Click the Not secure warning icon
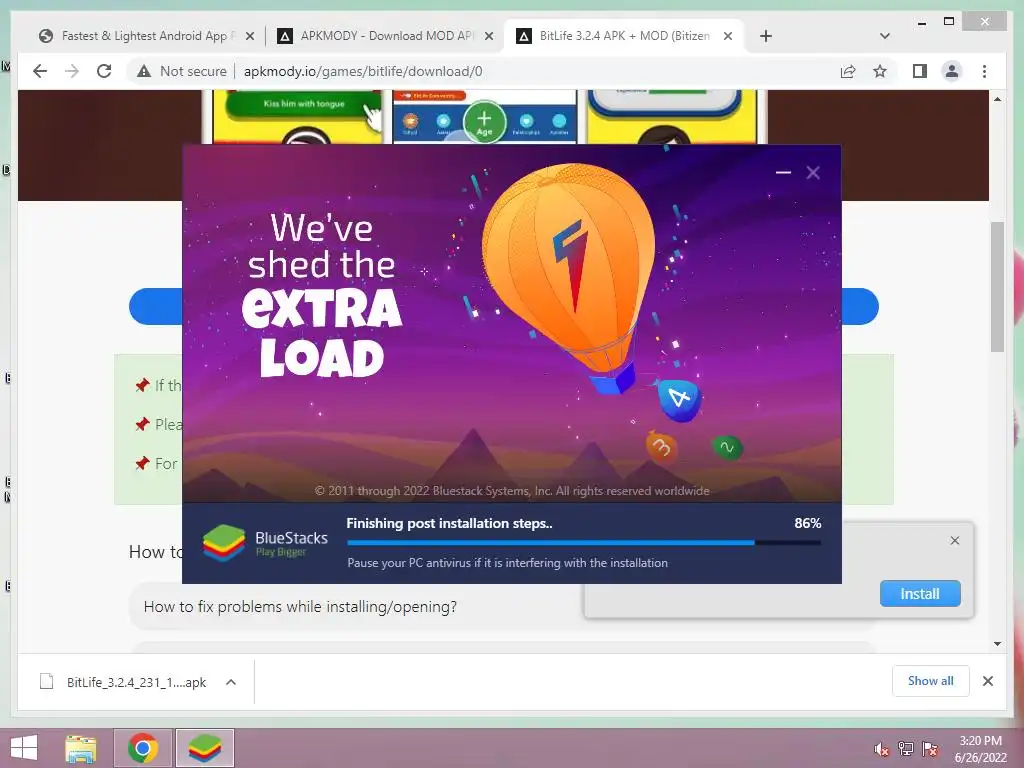This screenshot has height=768, width=1024. 144,71
